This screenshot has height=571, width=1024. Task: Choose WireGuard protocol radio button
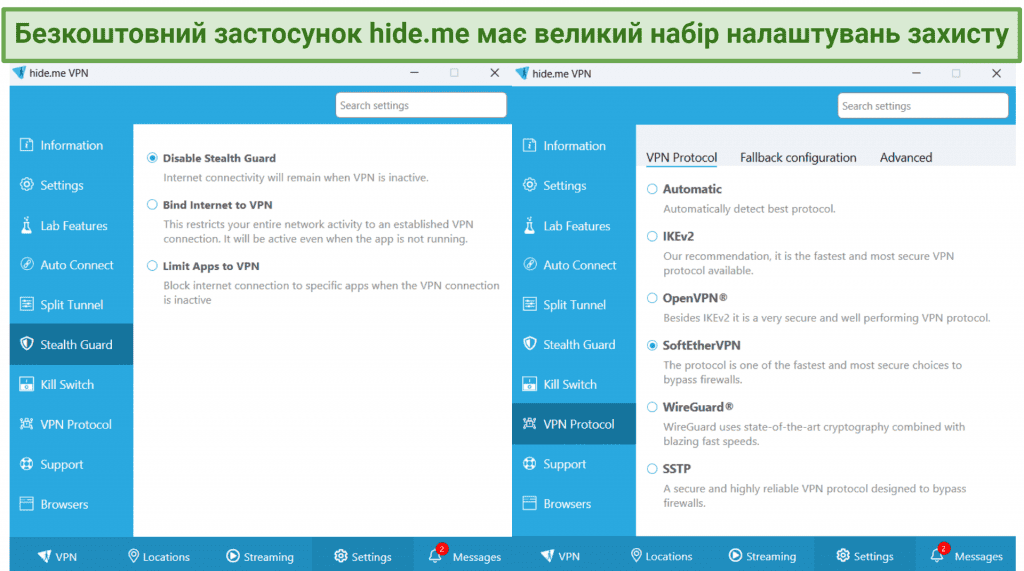(652, 407)
